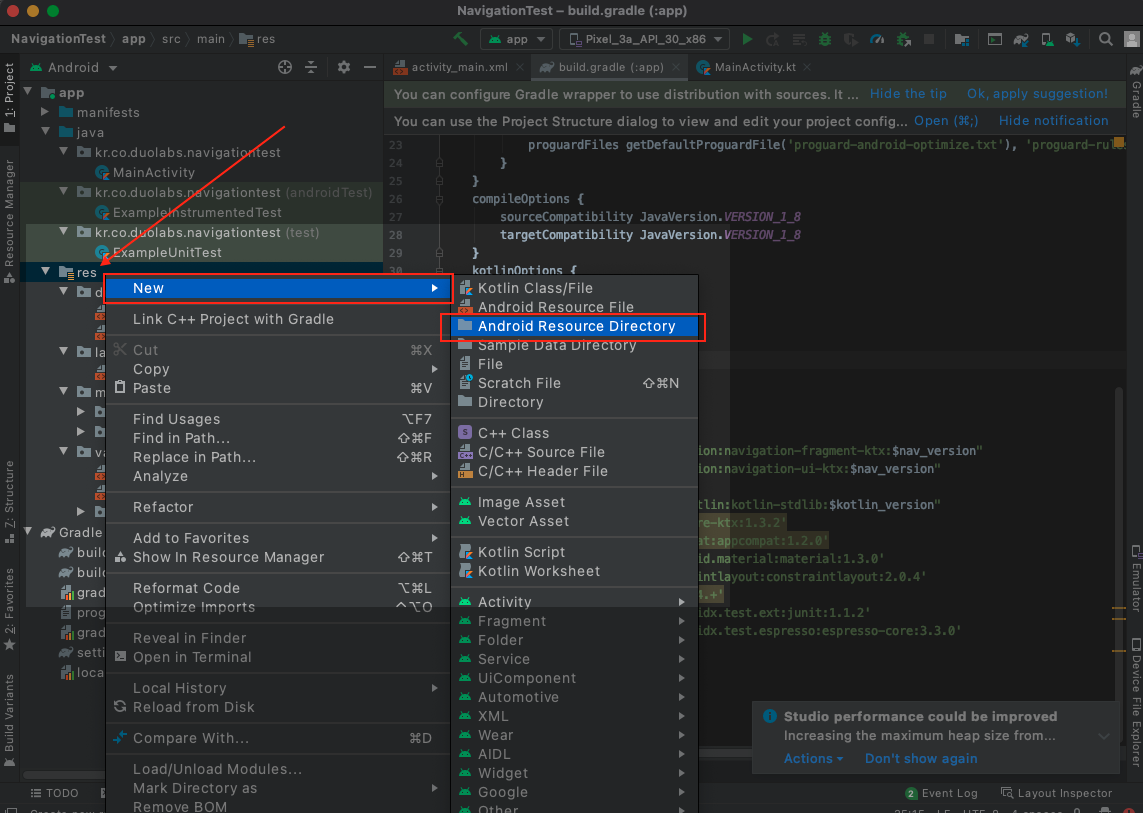The height and width of the screenshot is (813, 1143).
Task: Open the SDK Manager icon
Action: point(1072,39)
